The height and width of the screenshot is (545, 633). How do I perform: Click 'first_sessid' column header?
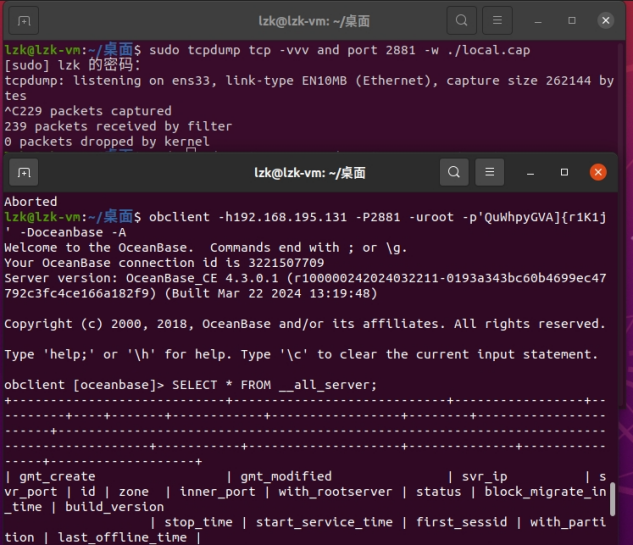click(x=462, y=522)
